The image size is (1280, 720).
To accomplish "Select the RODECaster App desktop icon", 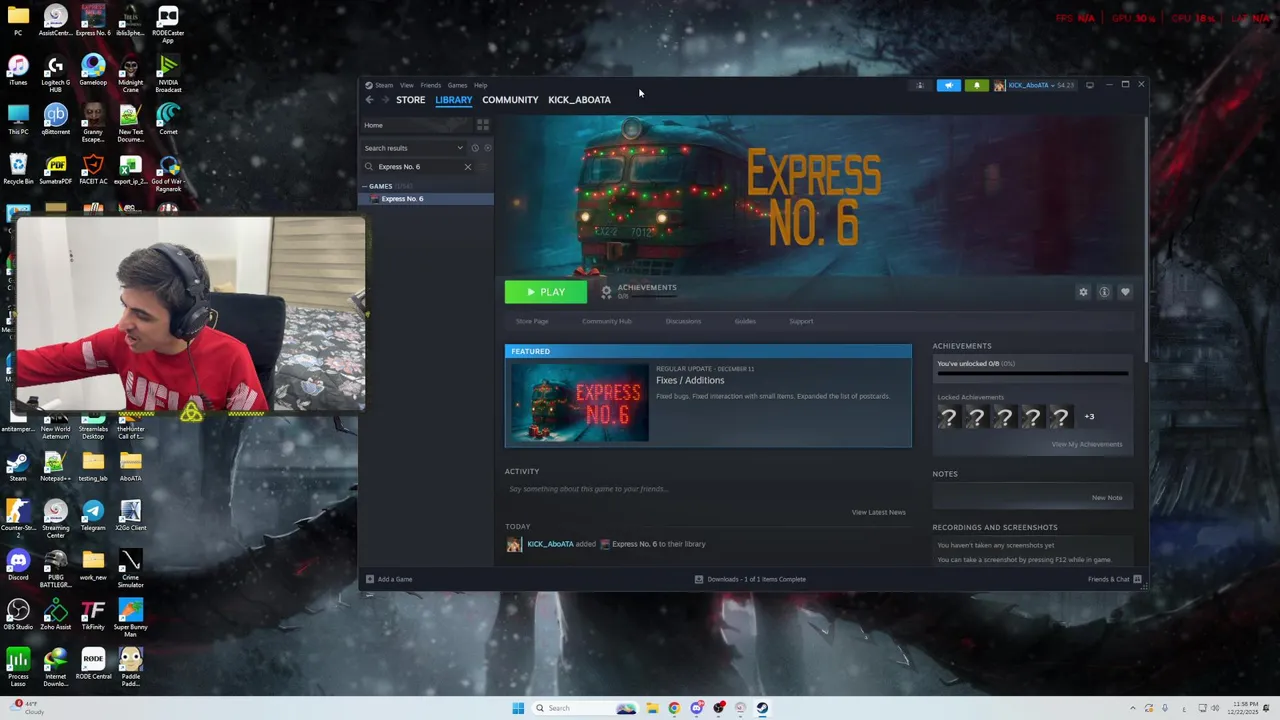I will (x=168, y=25).
